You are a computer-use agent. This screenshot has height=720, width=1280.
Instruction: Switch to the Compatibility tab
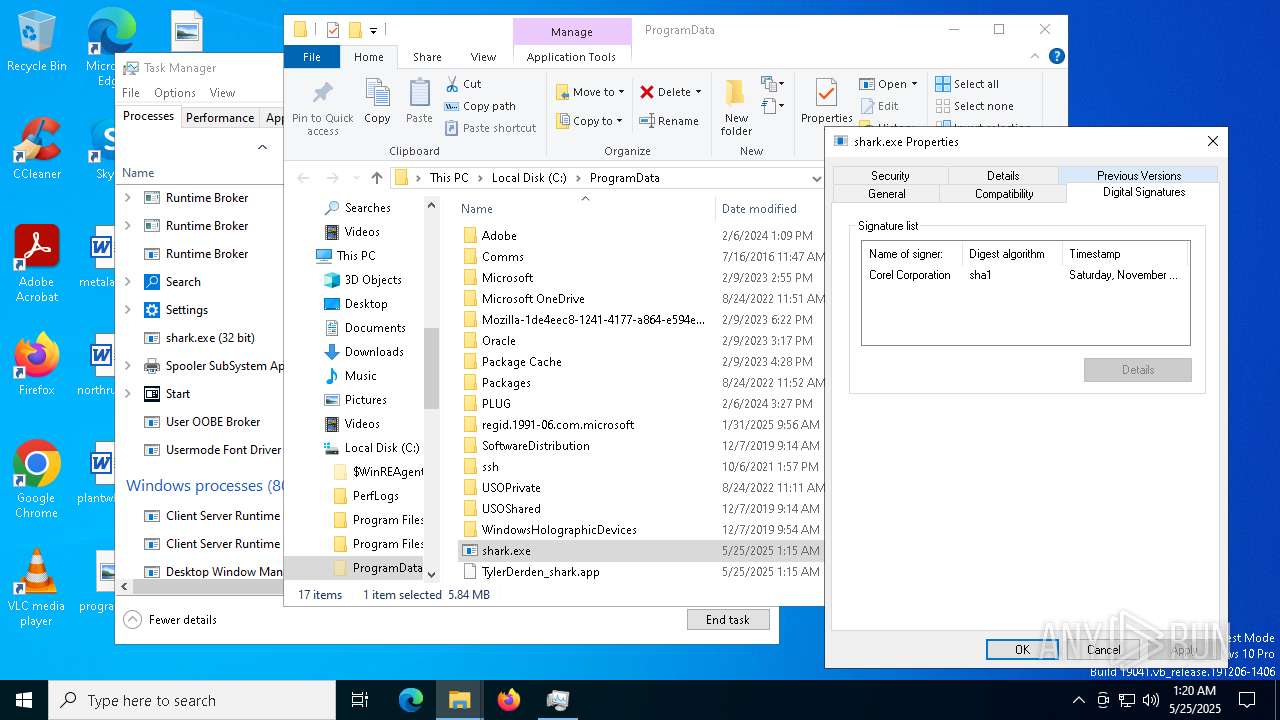1004,194
